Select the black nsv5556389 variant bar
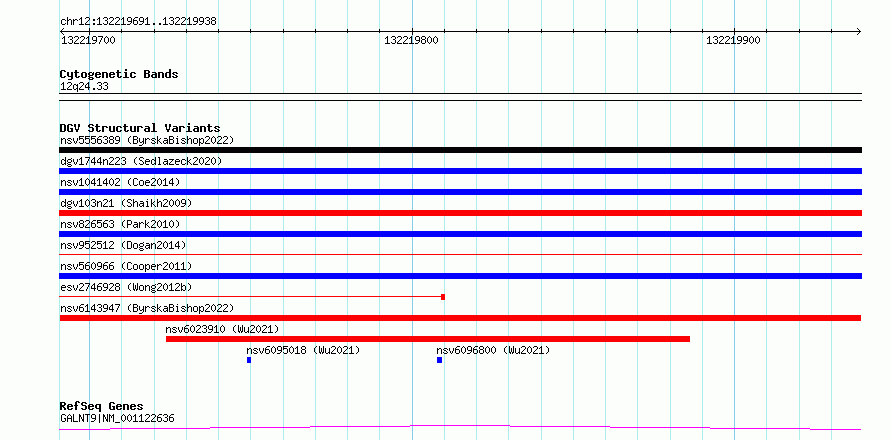This screenshot has height=440, width=890. 460,150
